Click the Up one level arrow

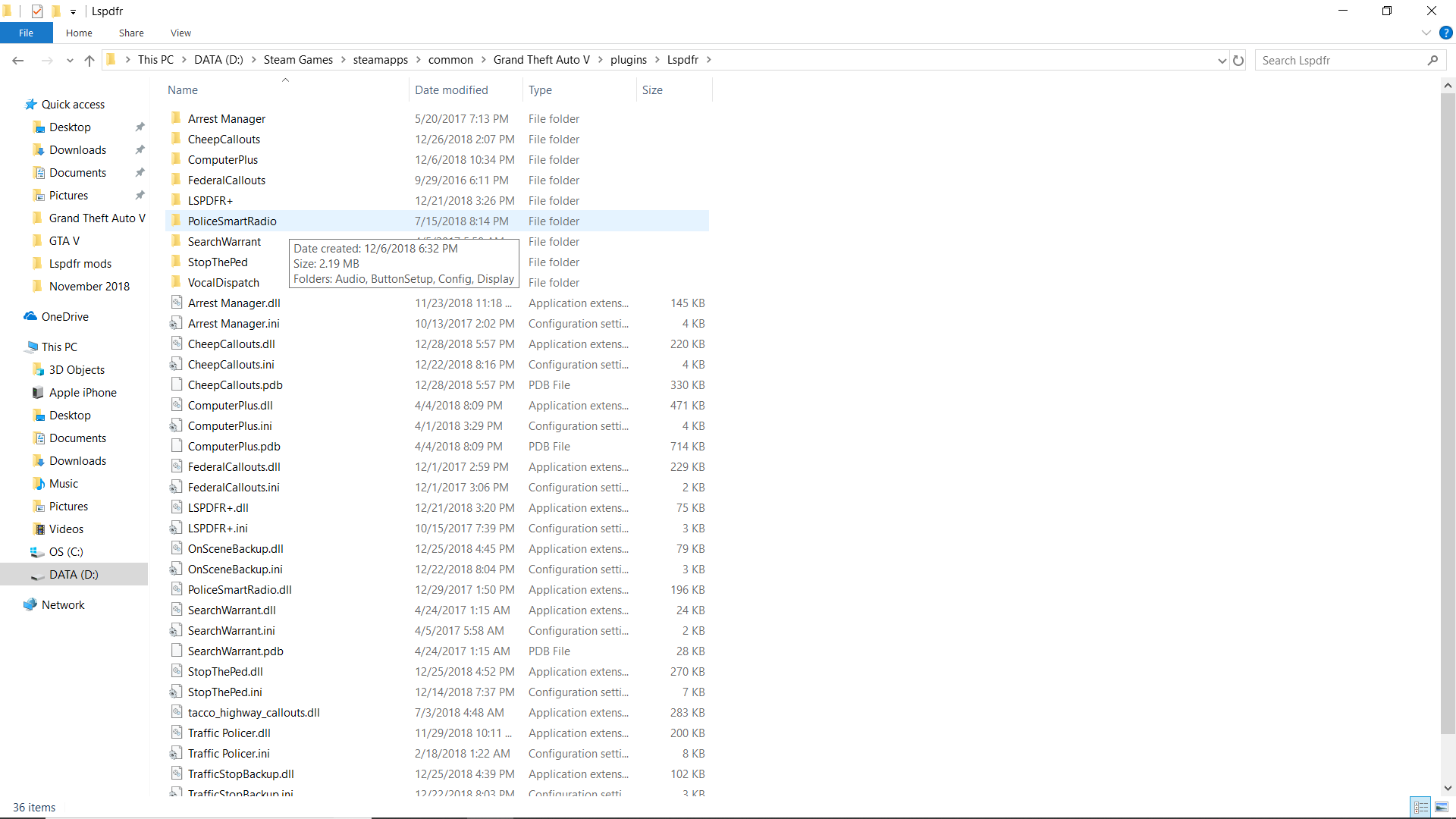[x=89, y=61]
